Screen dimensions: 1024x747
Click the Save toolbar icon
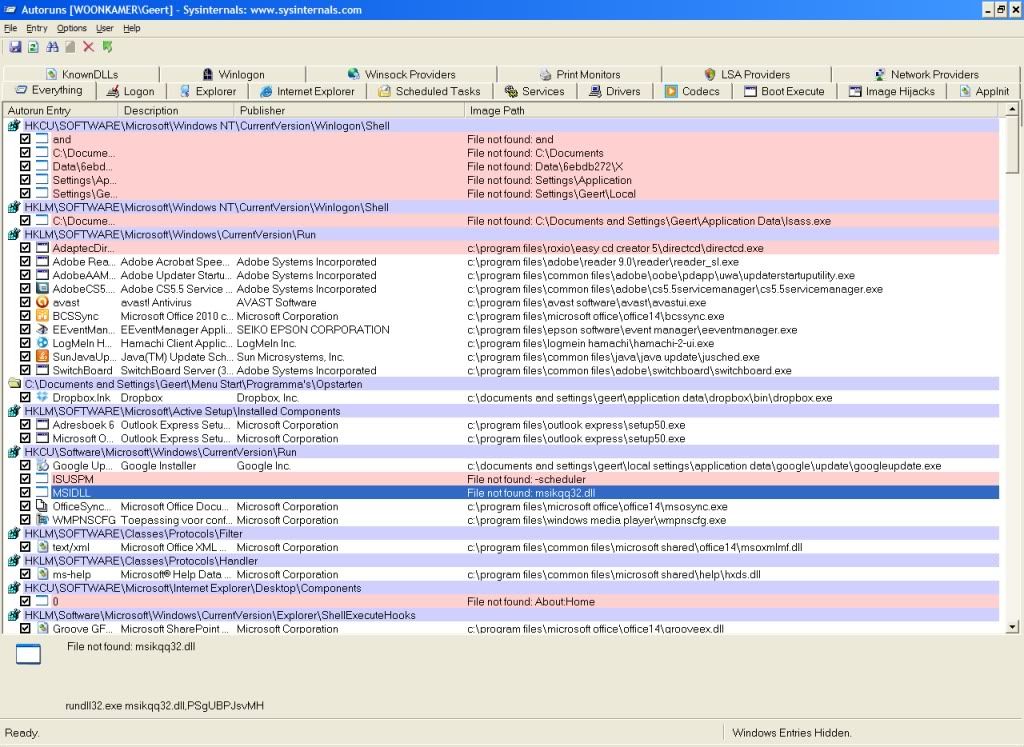pos(15,47)
